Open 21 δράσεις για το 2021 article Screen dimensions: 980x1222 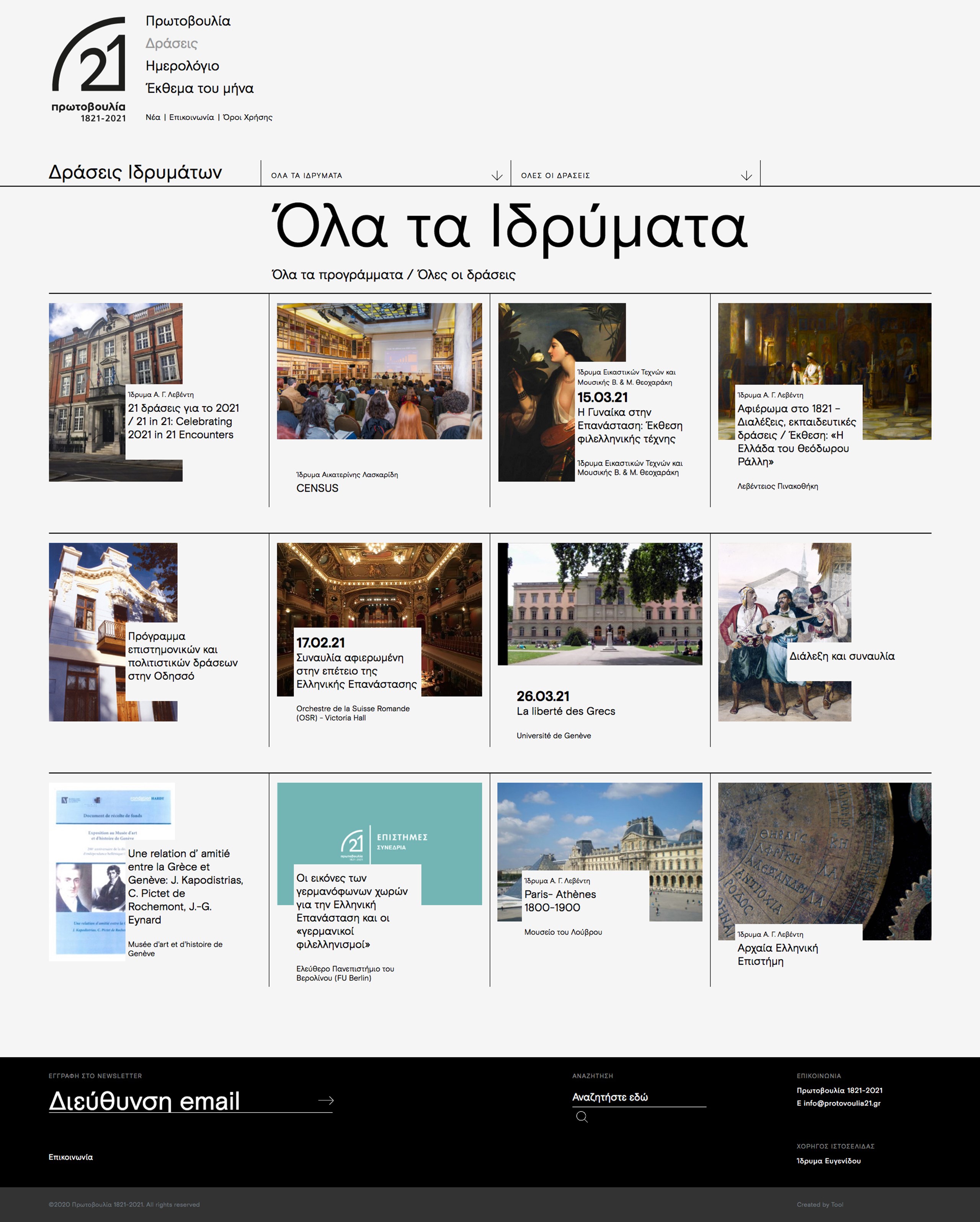coord(183,421)
